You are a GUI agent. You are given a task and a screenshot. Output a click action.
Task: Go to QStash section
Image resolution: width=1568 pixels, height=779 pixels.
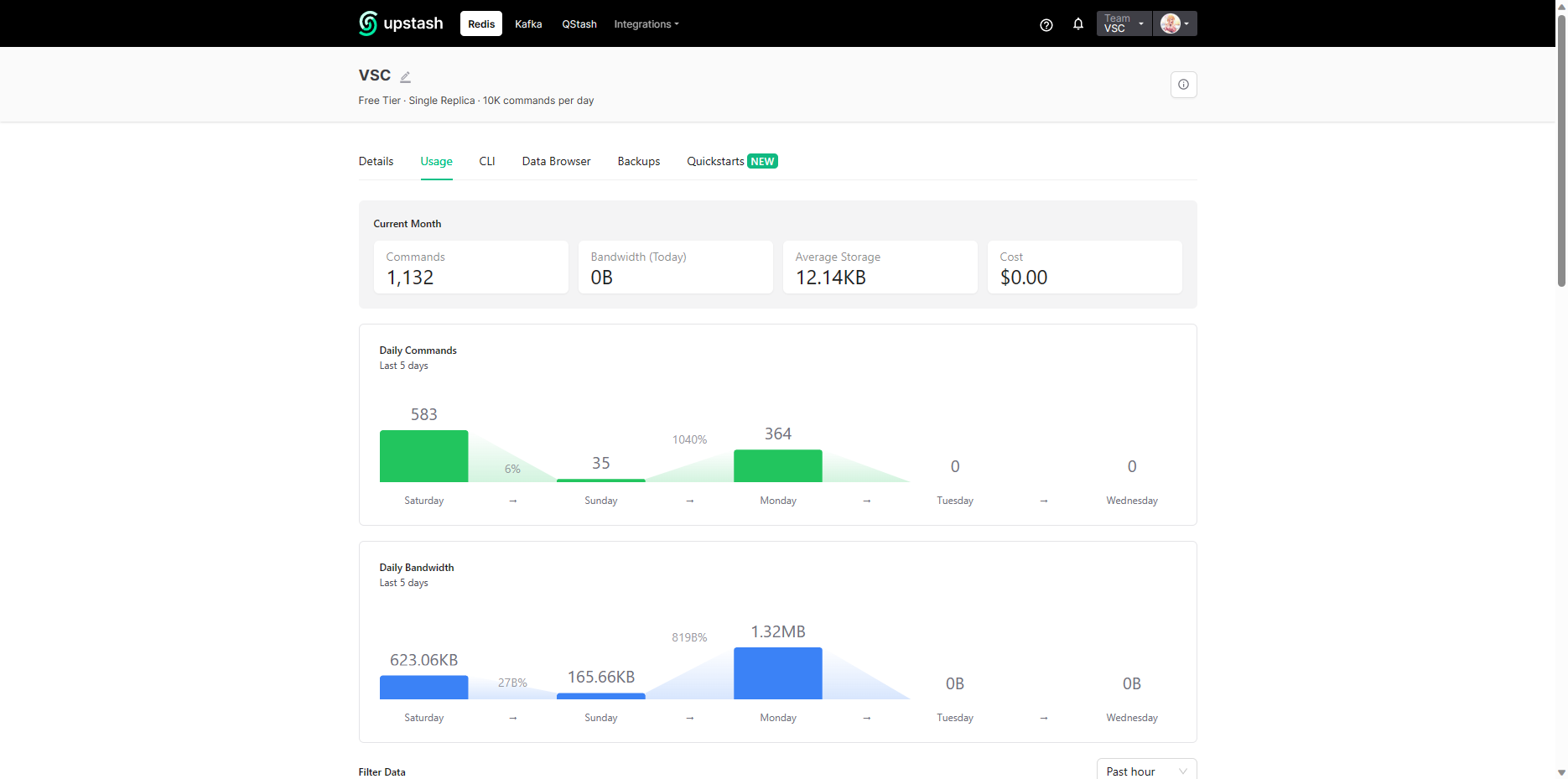tap(579, 24)
